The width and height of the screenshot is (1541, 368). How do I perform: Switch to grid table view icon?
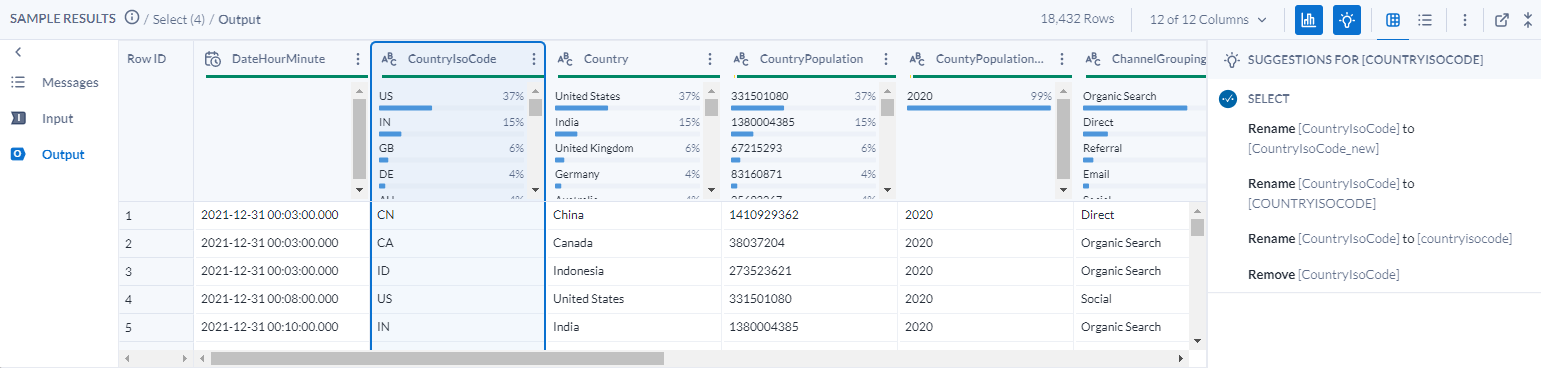(1393, 20)
